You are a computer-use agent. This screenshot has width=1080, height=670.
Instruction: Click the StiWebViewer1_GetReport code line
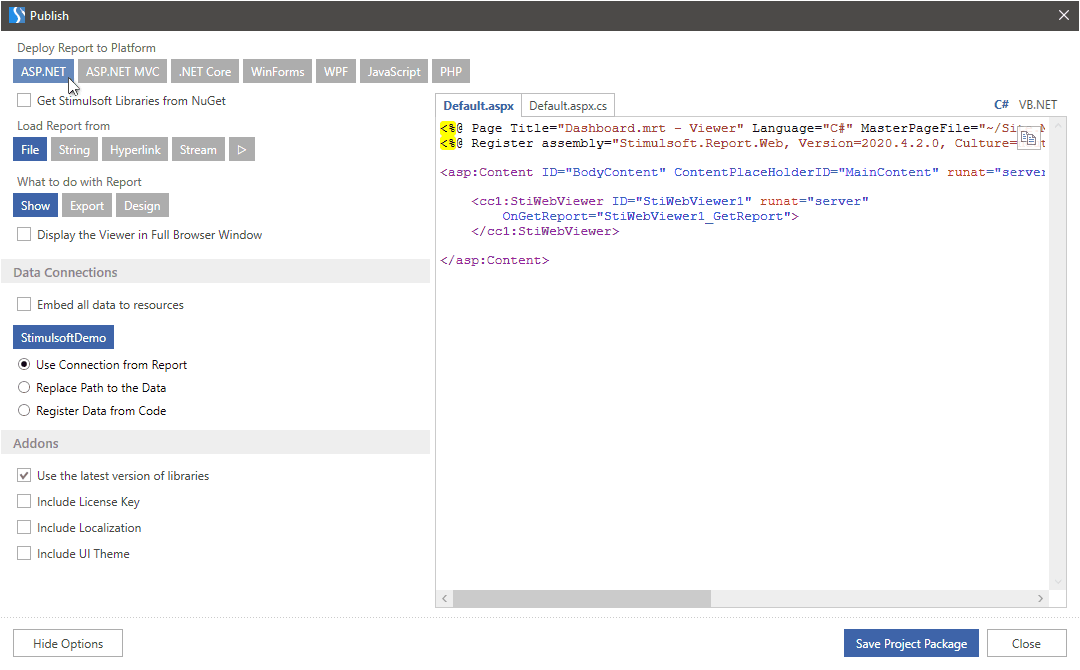(x=650, y=216)
